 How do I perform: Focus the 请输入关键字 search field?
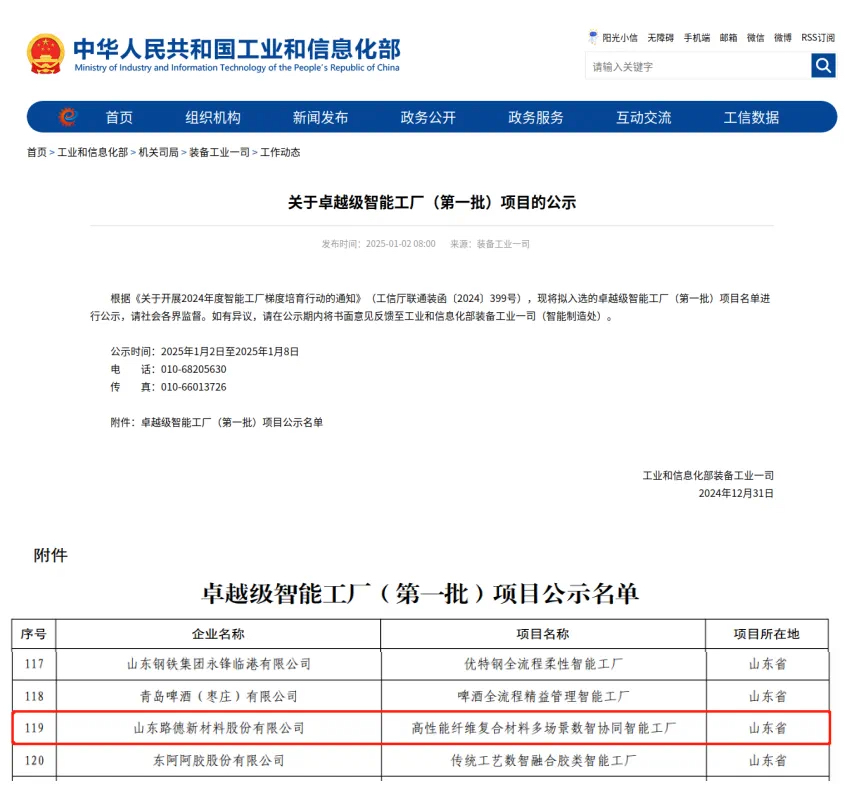click(698, 66)
